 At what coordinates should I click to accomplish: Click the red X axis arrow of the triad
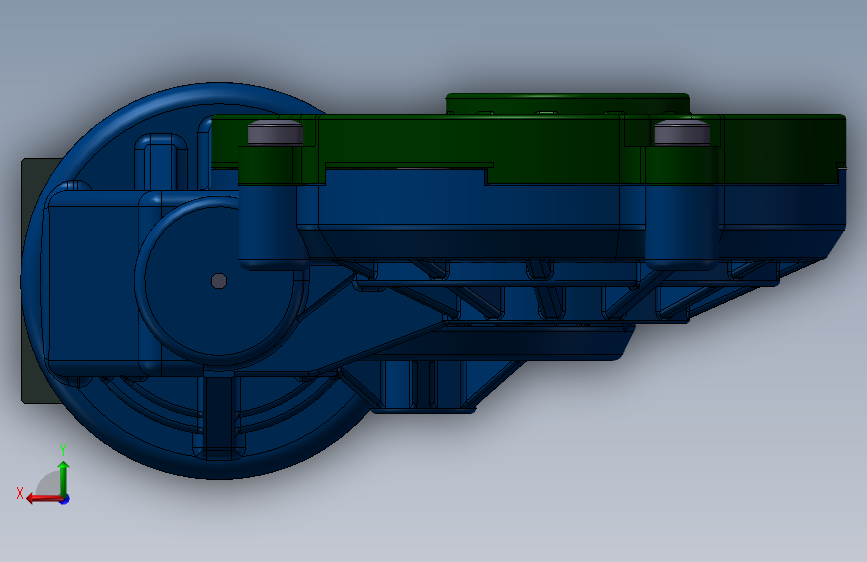(x=44, y=499)
